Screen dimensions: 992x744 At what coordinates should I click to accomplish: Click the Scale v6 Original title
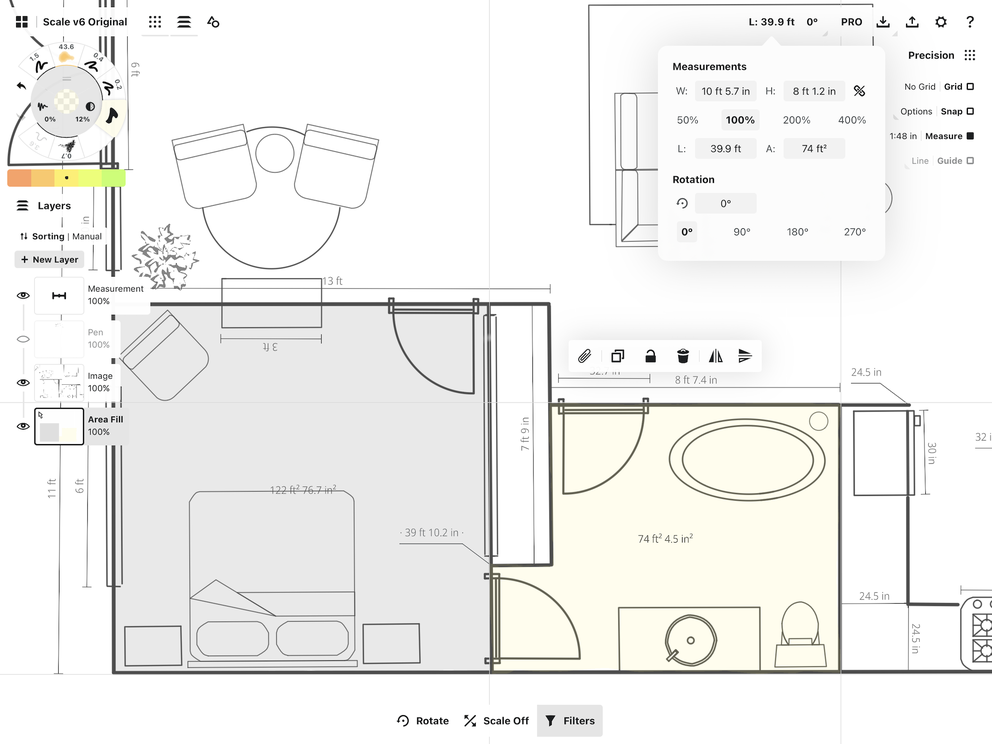pyautogui.click(x=86, y=21)
